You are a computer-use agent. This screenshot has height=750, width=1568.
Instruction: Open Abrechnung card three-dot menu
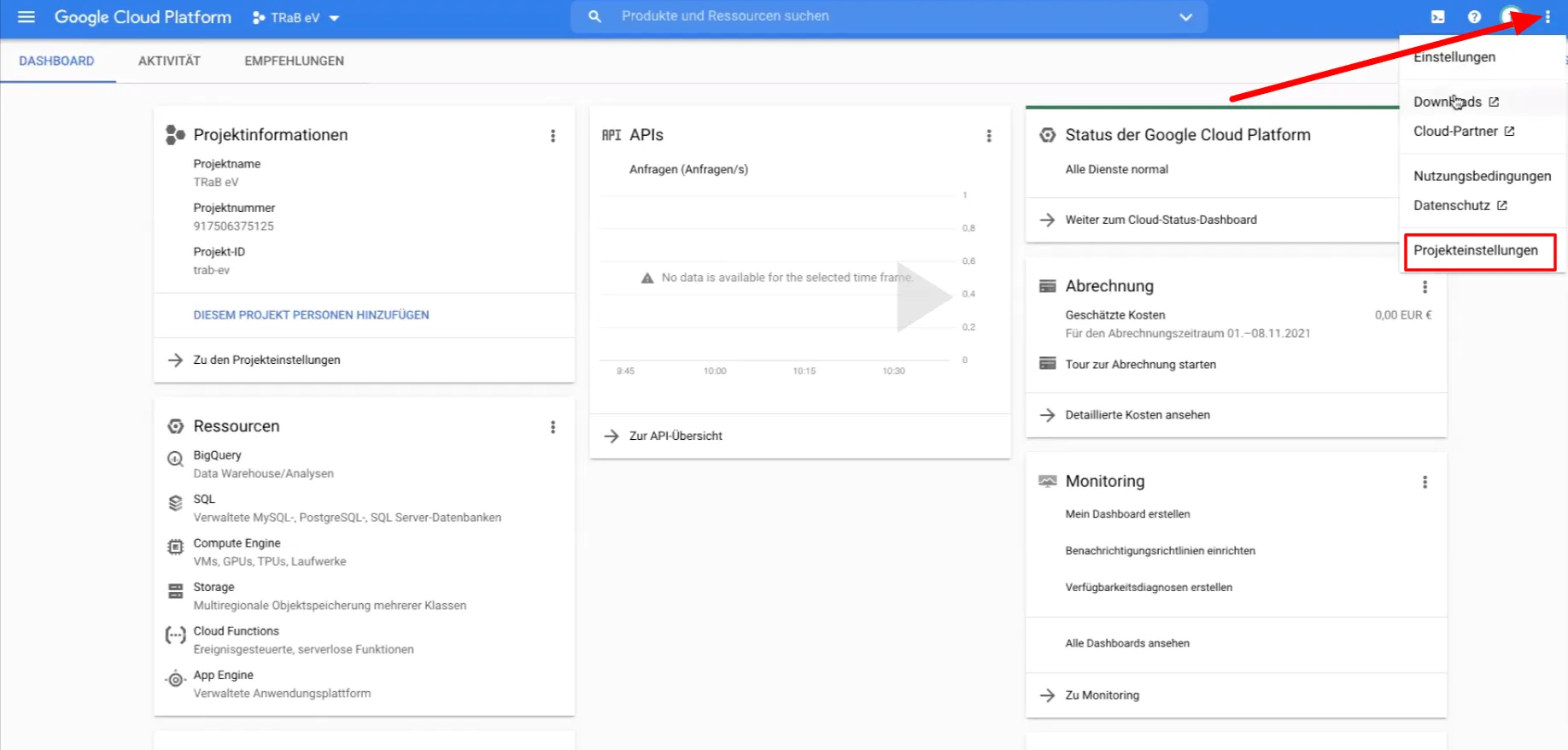pyautogui.click(x=1425, y=287)
